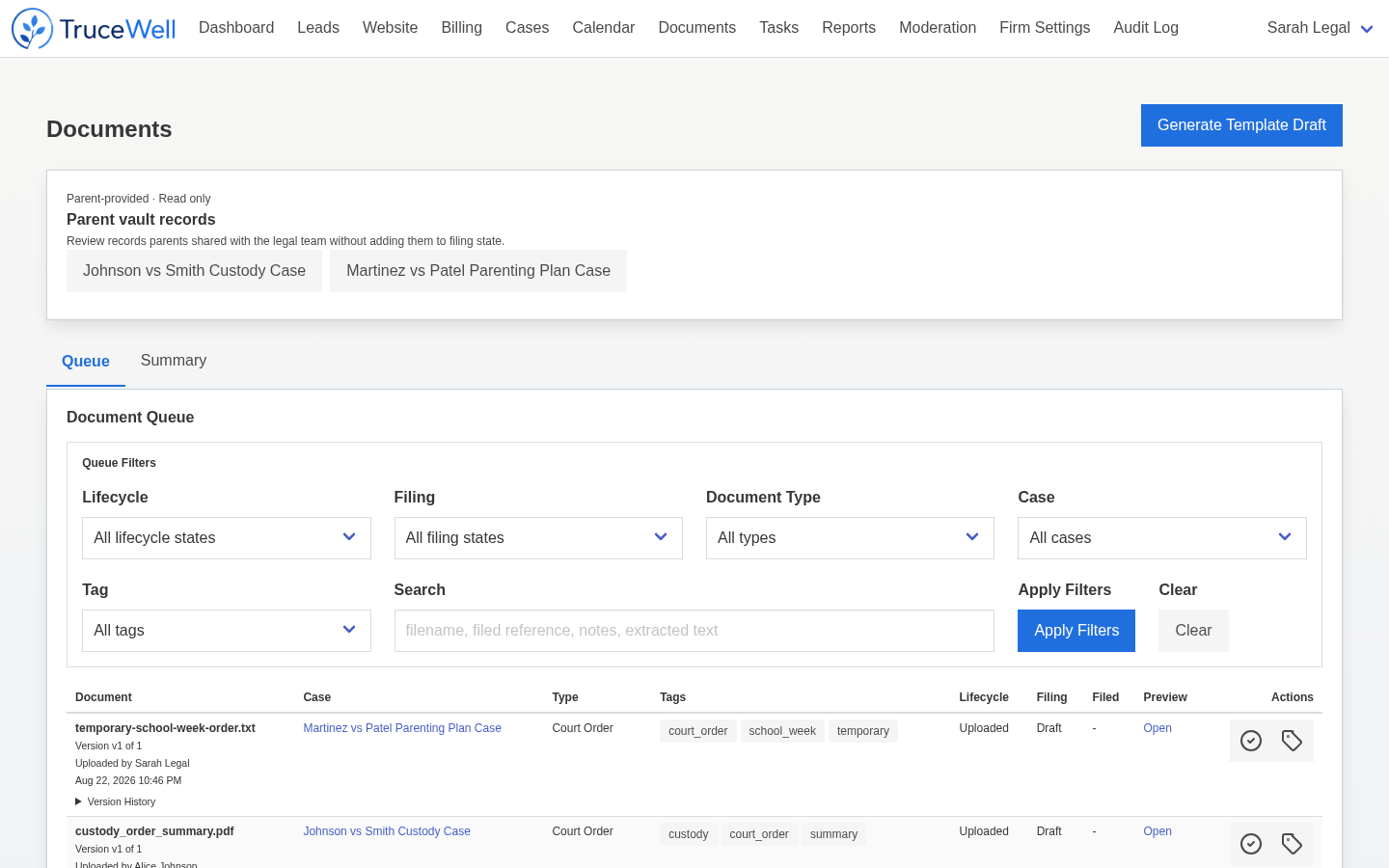This screenshot has height=868, width=1389.
Task: Follow the Johnson vs Smith case link in table
Action: (387, 831)
